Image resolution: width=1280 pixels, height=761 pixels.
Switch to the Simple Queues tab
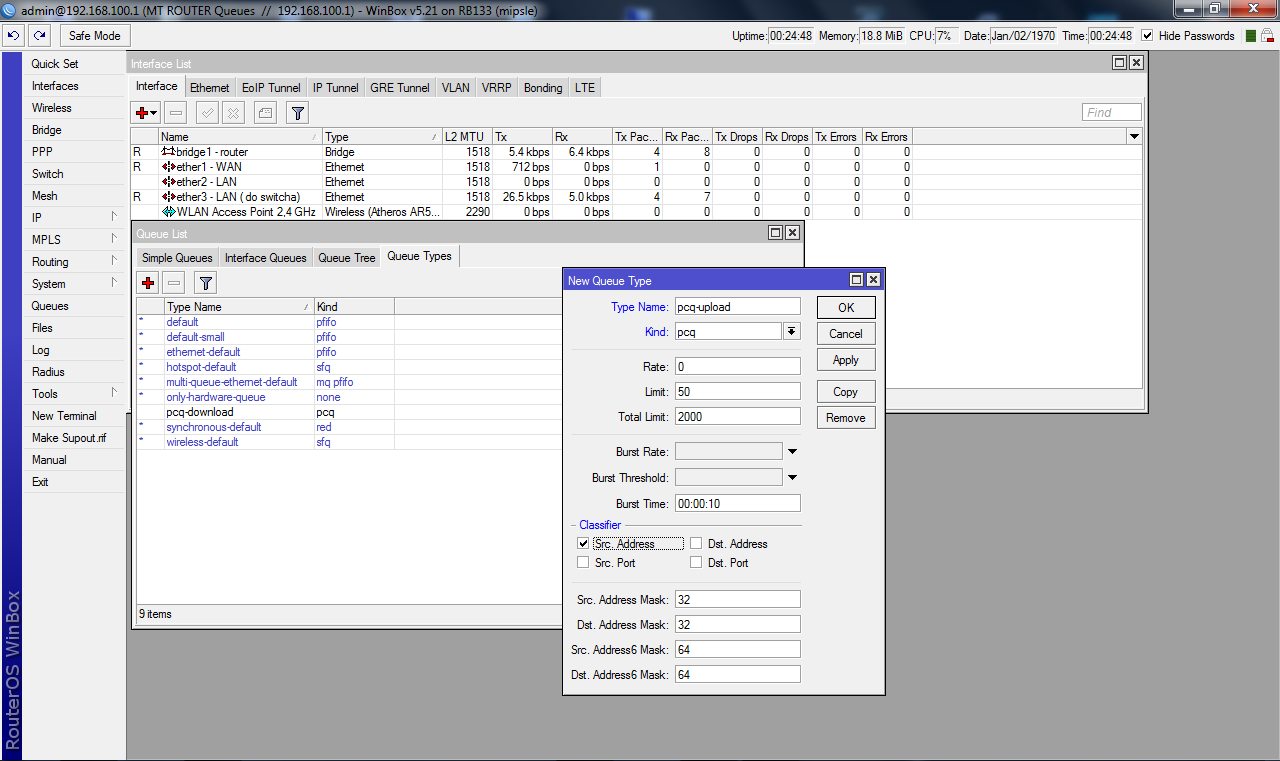coord(177,257)
